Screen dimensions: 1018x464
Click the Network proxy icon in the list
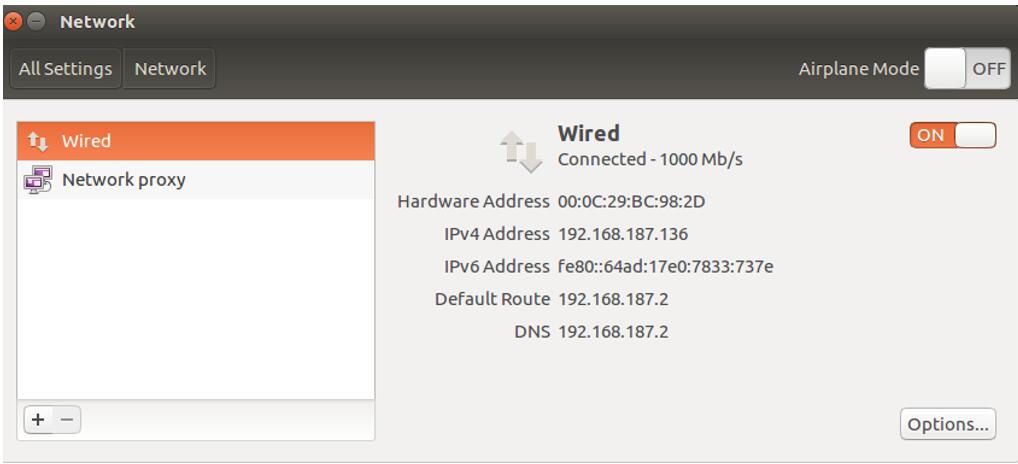(x=38, y=181)
